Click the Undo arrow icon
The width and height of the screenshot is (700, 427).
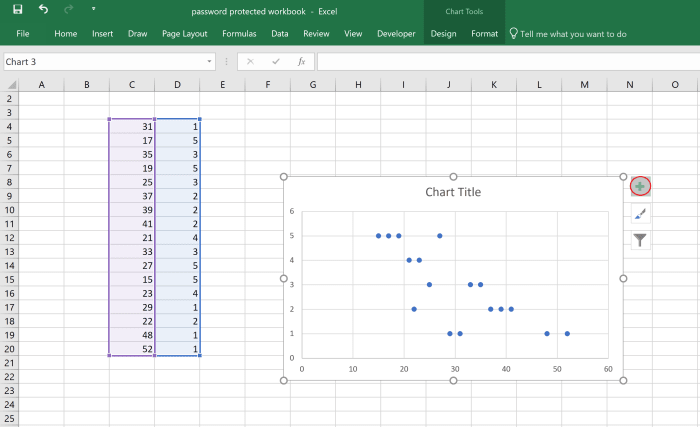click(43, 10)
